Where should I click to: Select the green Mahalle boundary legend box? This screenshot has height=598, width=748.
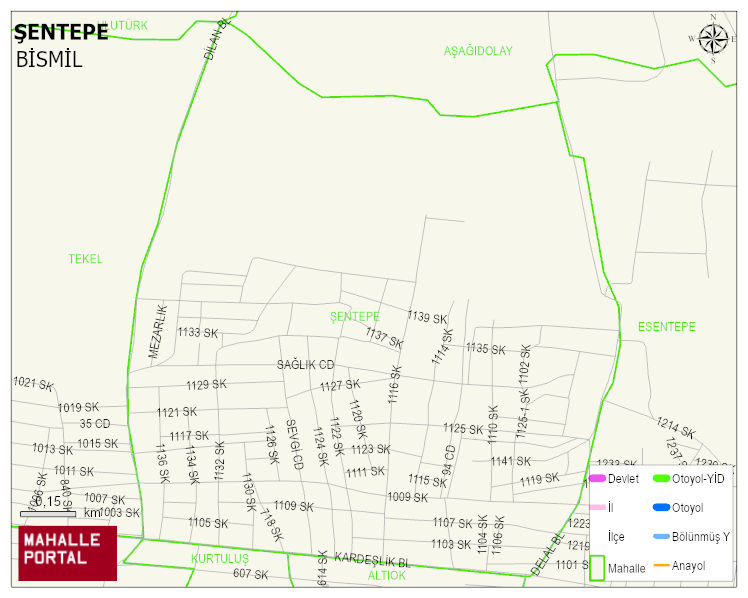(x=597, y=567)
